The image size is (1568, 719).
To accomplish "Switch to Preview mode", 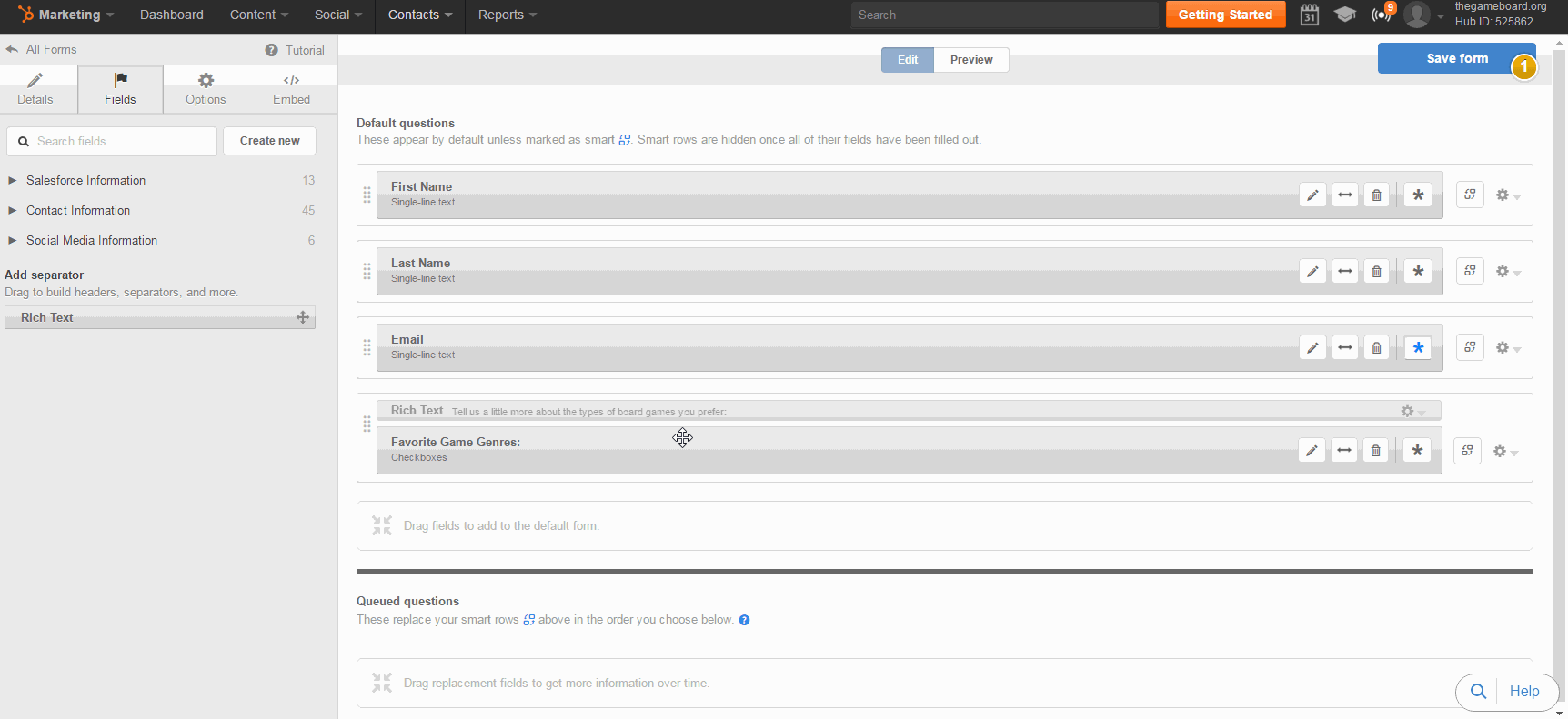I will tap(970, 60).
